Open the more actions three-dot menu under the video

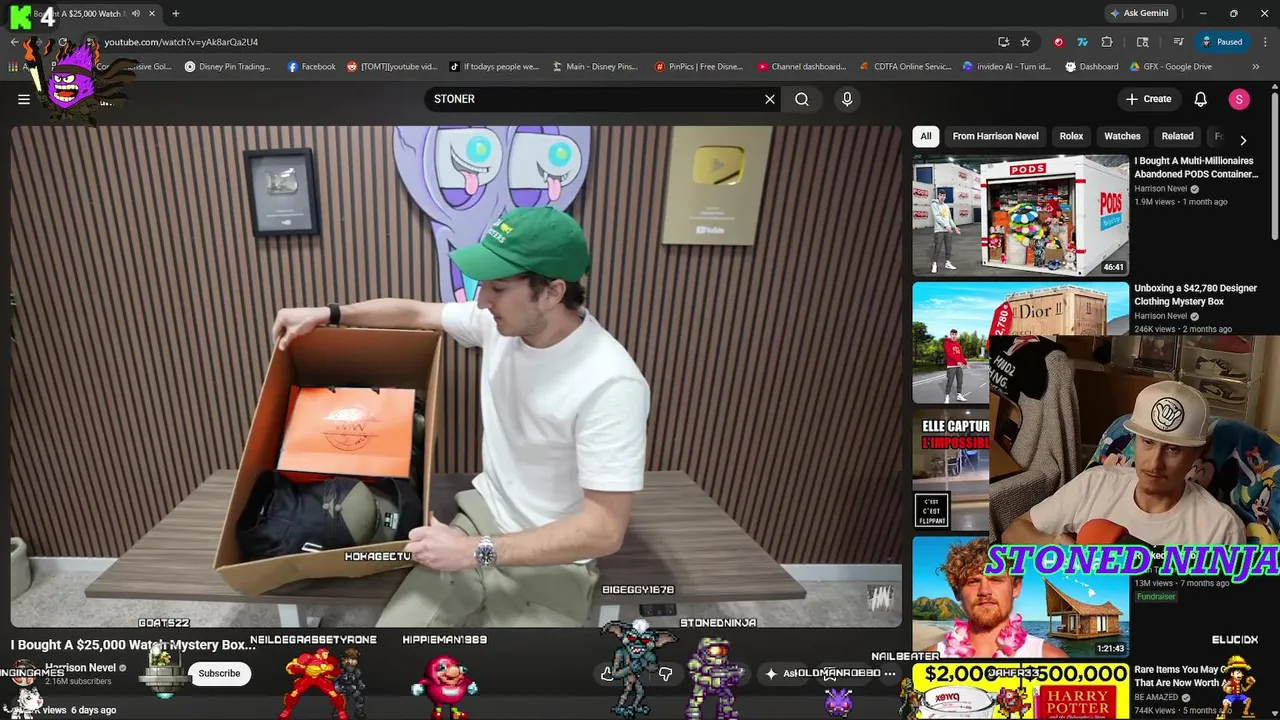890,673
